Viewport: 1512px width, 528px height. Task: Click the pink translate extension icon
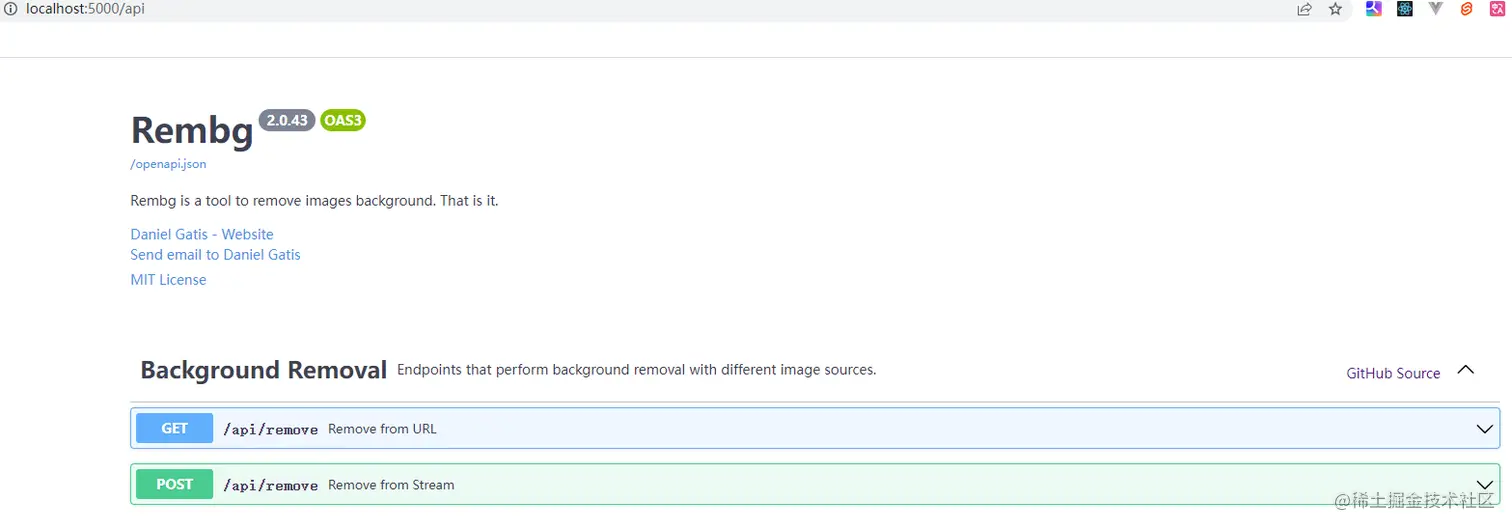pos(1497,9)
